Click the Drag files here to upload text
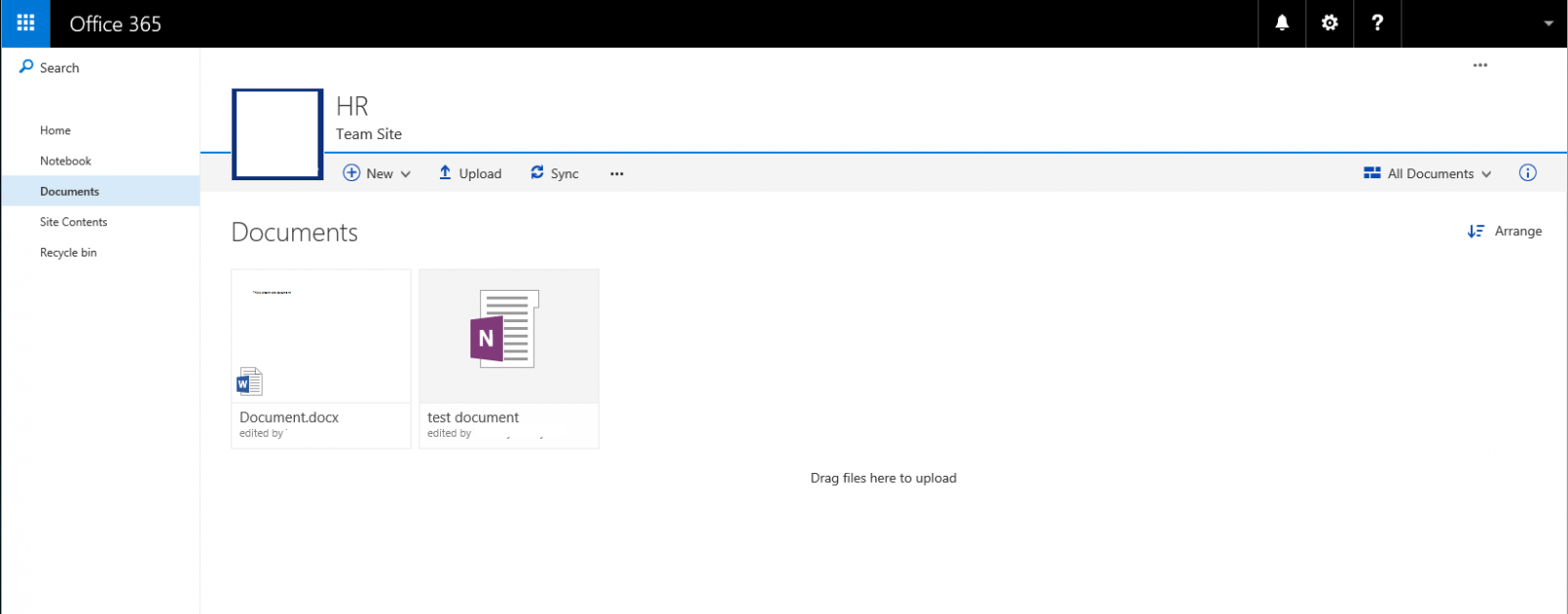The width and height of the screenshot is (1568, 614). [x=883, y=478]
